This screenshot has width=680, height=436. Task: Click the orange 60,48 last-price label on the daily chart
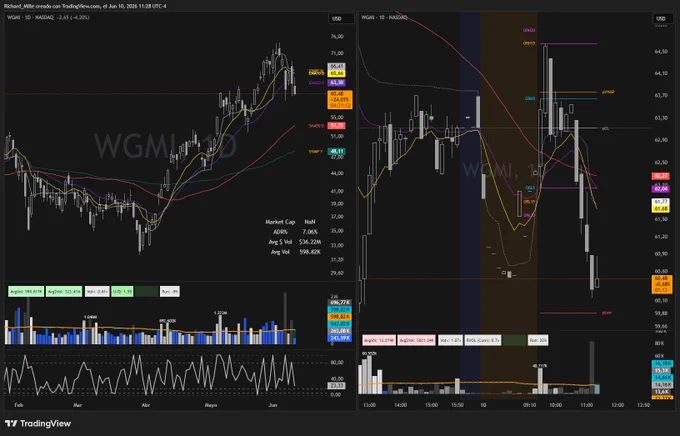(340, 100)
